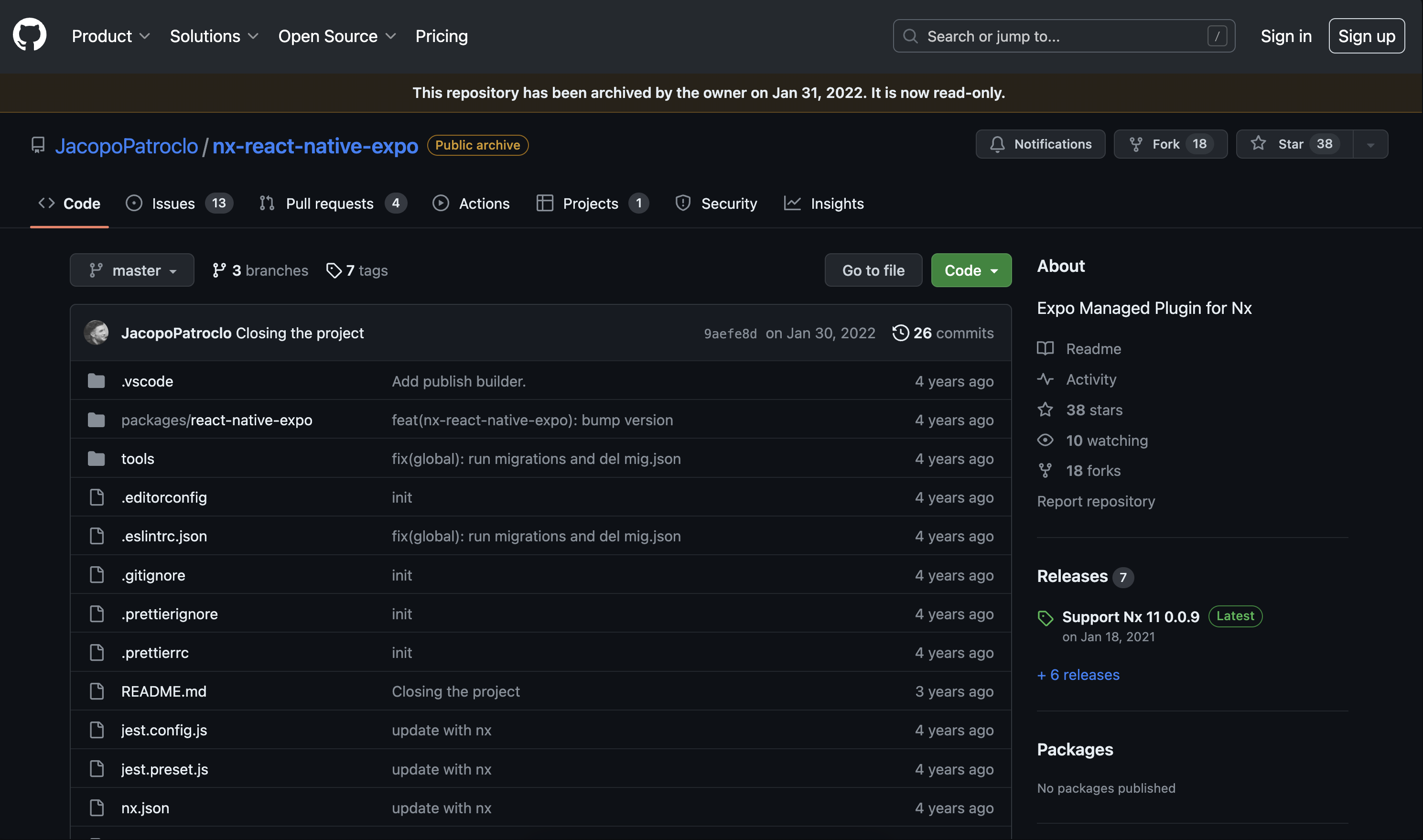This screenshot has width=1423, height=840.
Task: Focus the Search or jump to field
Action: (1063, 36)
